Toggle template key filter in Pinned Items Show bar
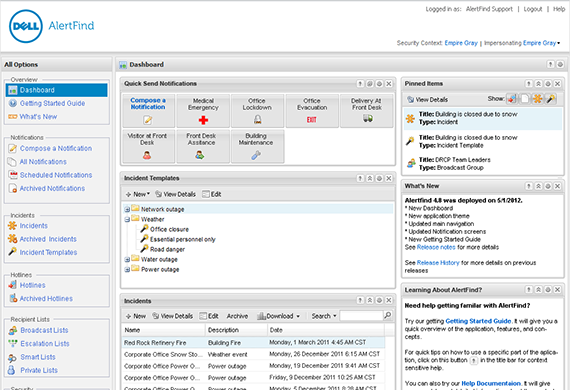Screen dimensions: 570x390 pos(551,98)
